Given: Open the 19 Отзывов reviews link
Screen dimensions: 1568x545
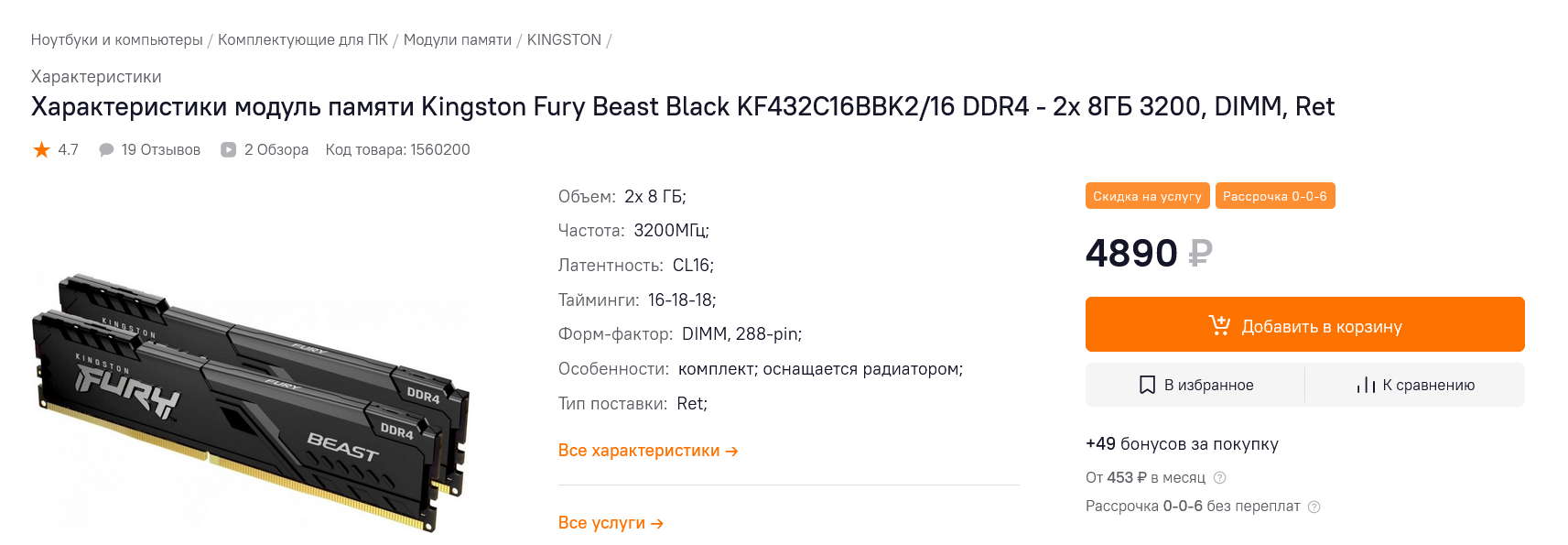Looking at the screenshot, I should (160, 150).
